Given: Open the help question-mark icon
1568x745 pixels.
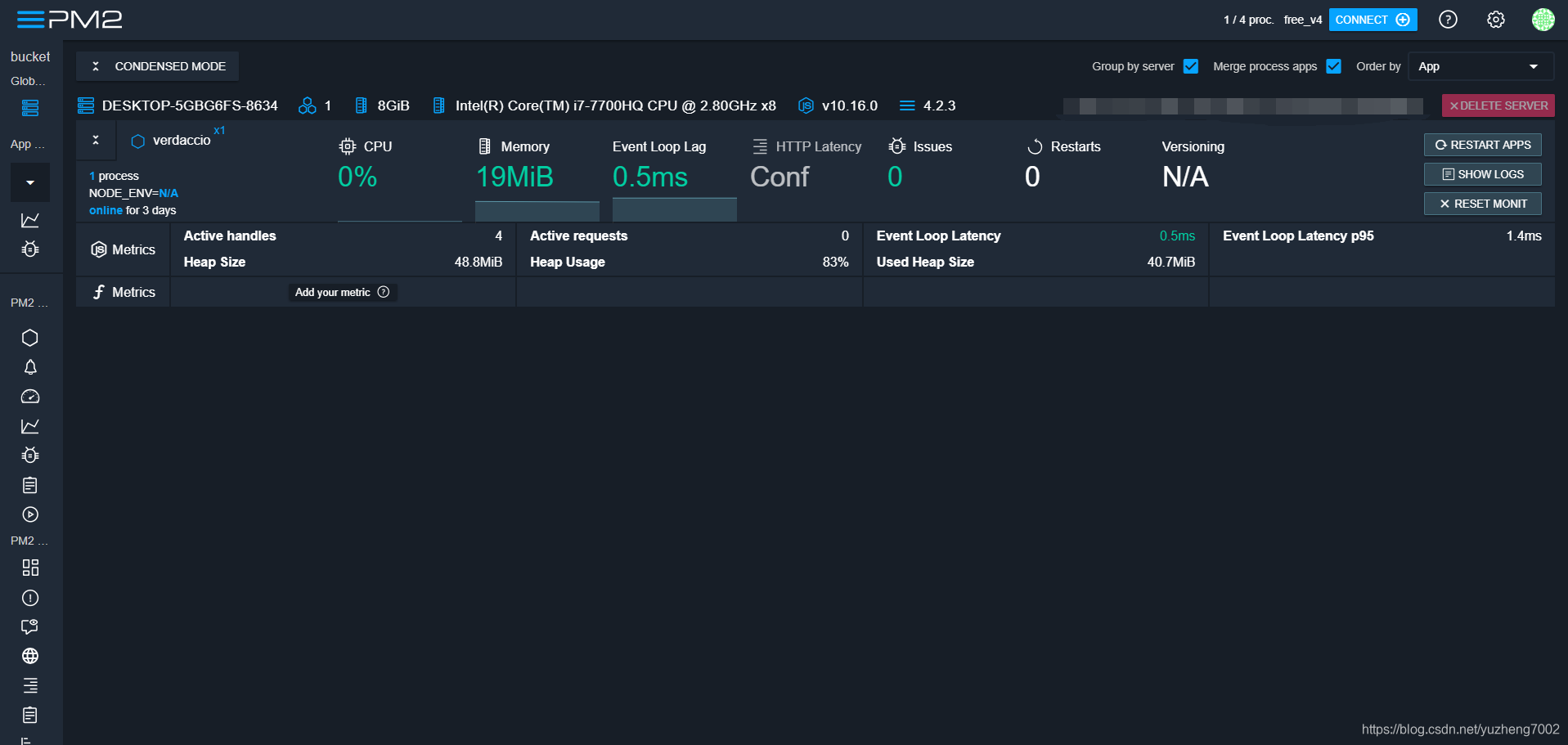Looking at the screenshot, I should coord(1448,20).
